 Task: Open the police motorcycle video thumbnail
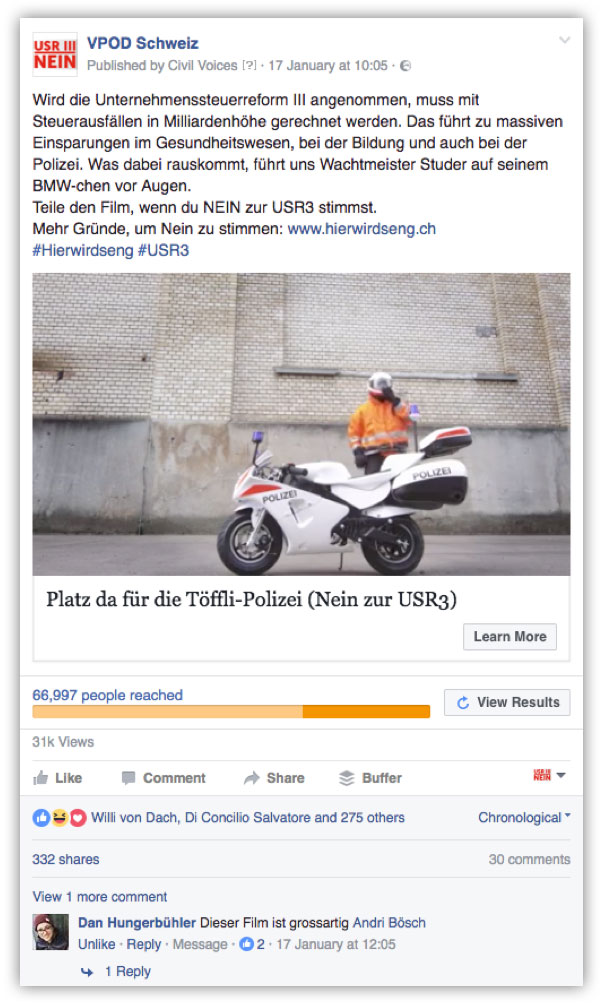[x=302, y=424]
